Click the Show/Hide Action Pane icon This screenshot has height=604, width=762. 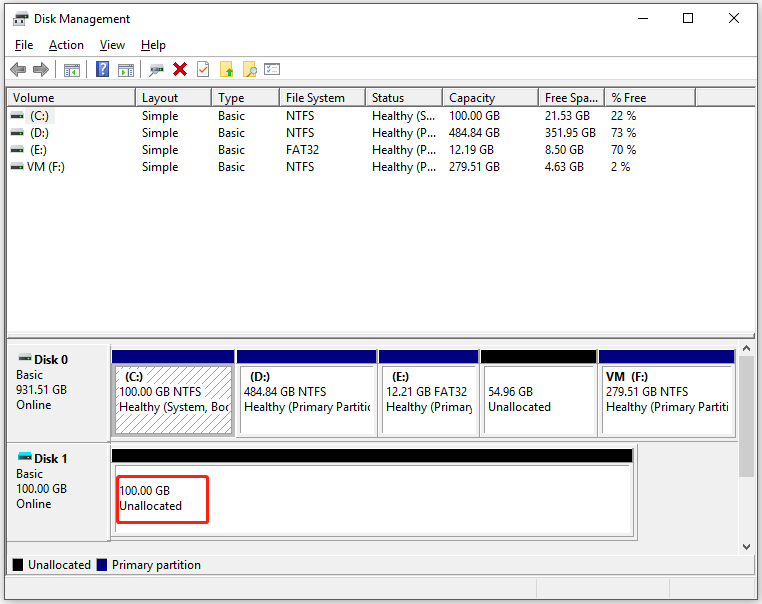coord(126,69)
